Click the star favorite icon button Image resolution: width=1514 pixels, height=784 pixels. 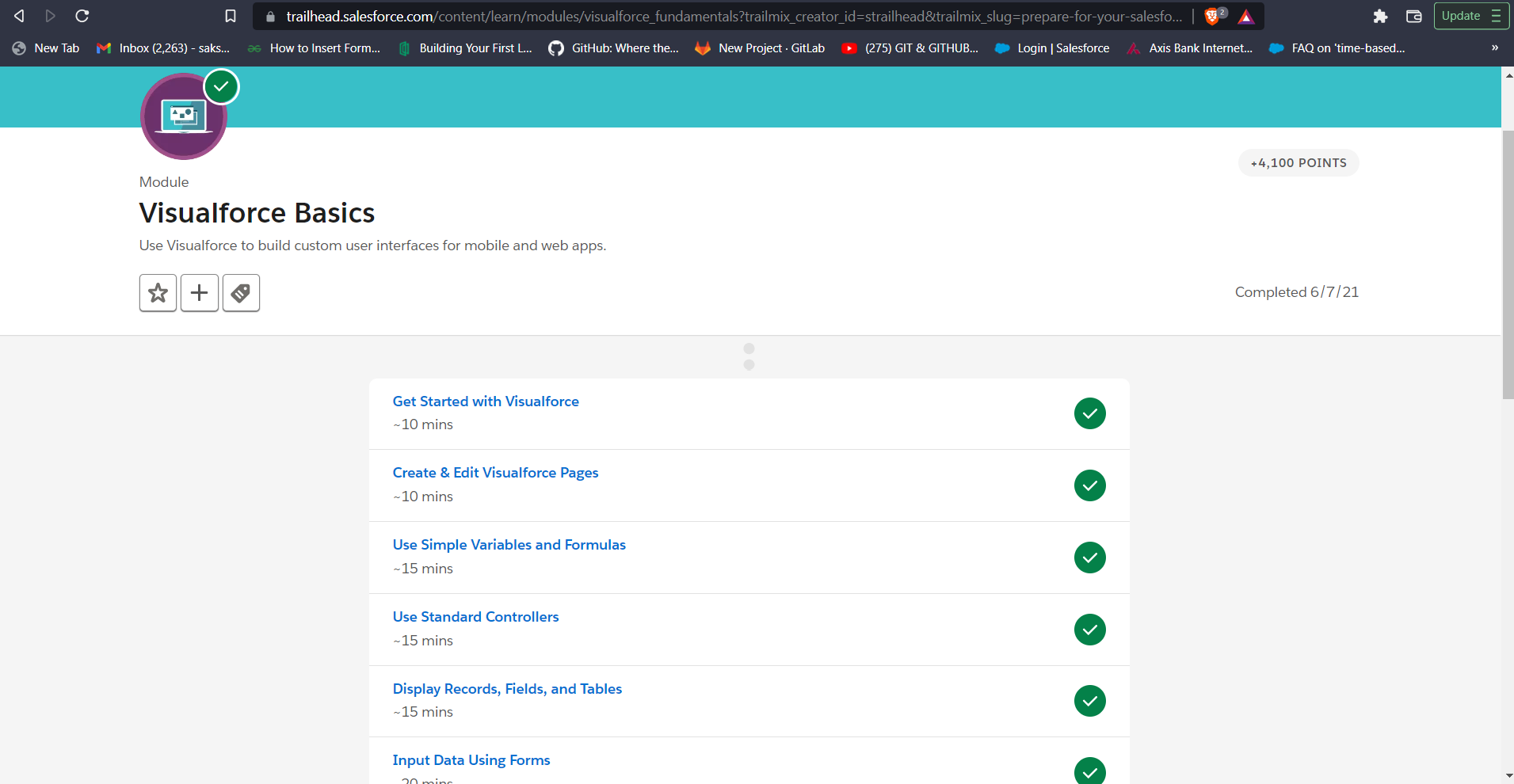pos(158,293)
